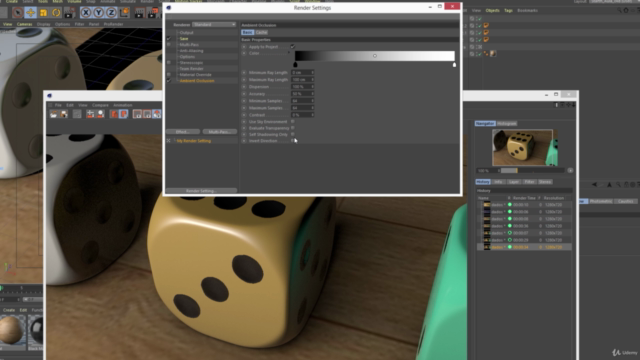The width and height of the screenshot is (640, 360).
Task: Click the Multi-Pass... button
Action: pyautogui.click(x=220, y=132)
